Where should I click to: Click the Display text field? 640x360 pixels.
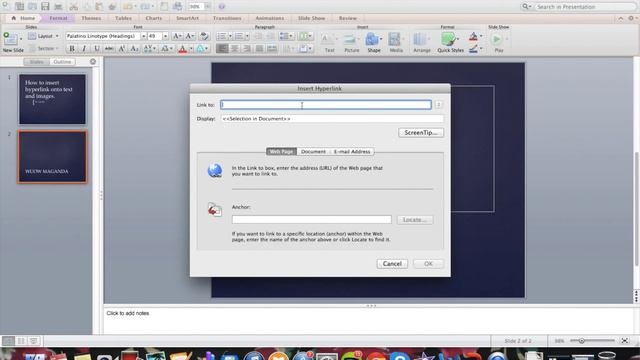(332, 118)
